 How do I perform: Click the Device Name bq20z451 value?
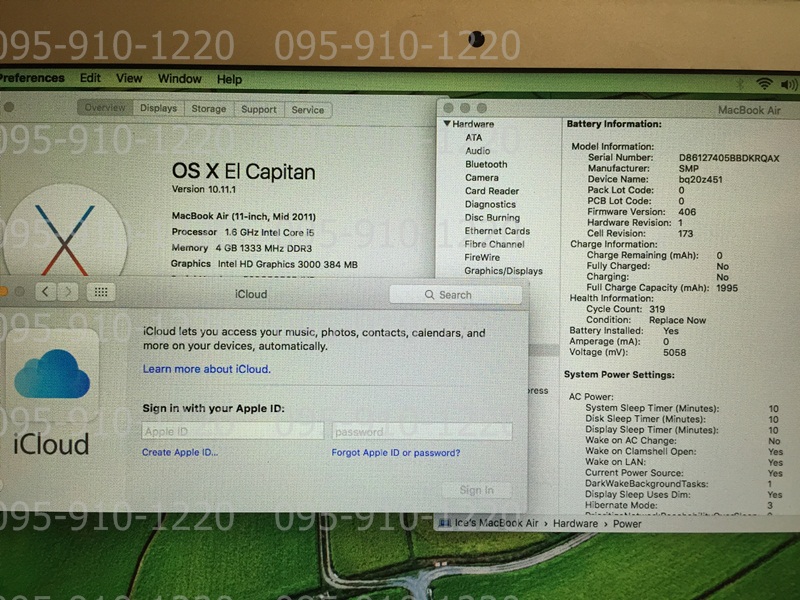701,180
